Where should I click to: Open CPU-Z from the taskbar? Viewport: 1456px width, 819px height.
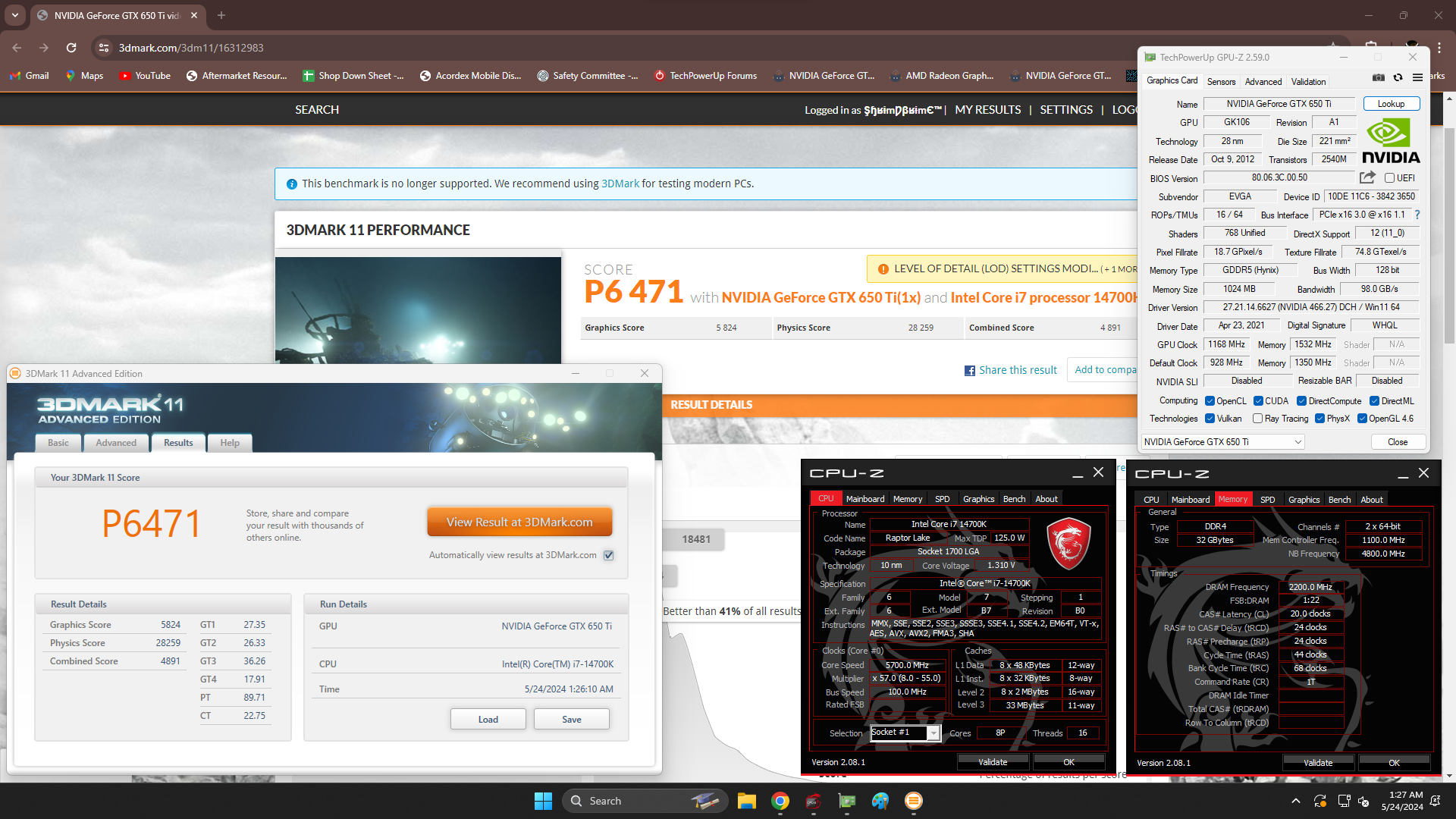click(x=814, y=801)
